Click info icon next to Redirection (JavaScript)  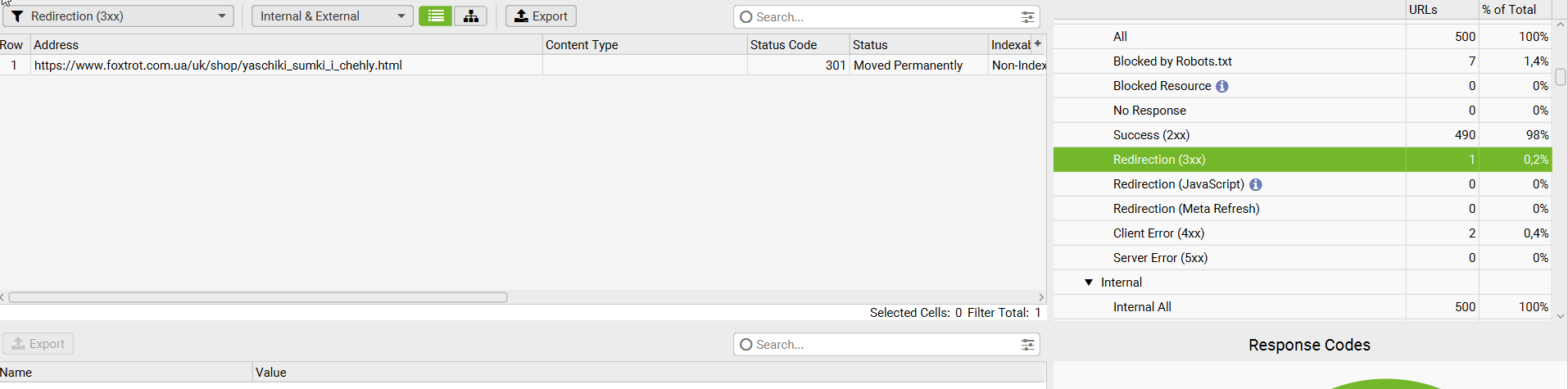click(1255, 184)
